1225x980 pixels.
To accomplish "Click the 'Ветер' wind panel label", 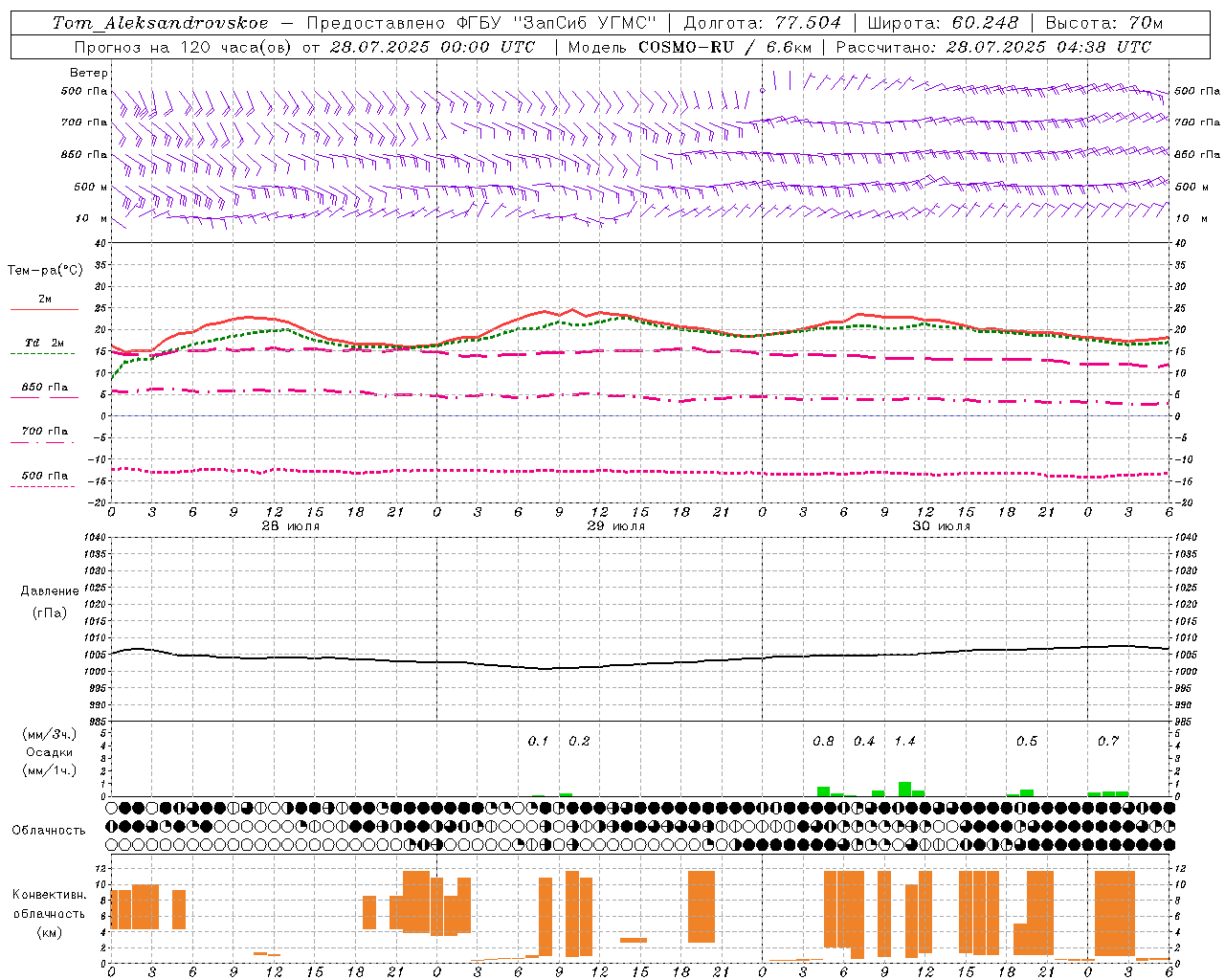I will pos(89,73).
